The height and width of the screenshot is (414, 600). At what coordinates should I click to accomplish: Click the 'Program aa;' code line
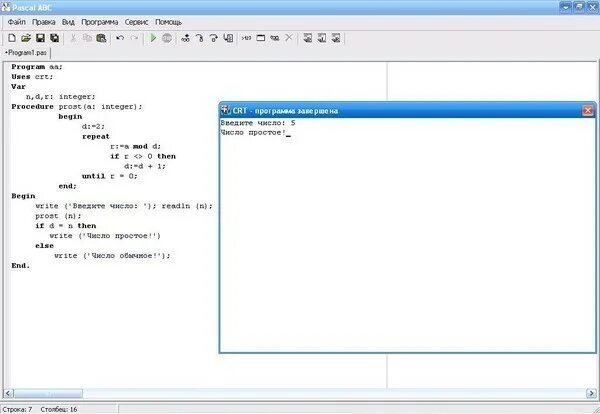click(x=37, y=67)
